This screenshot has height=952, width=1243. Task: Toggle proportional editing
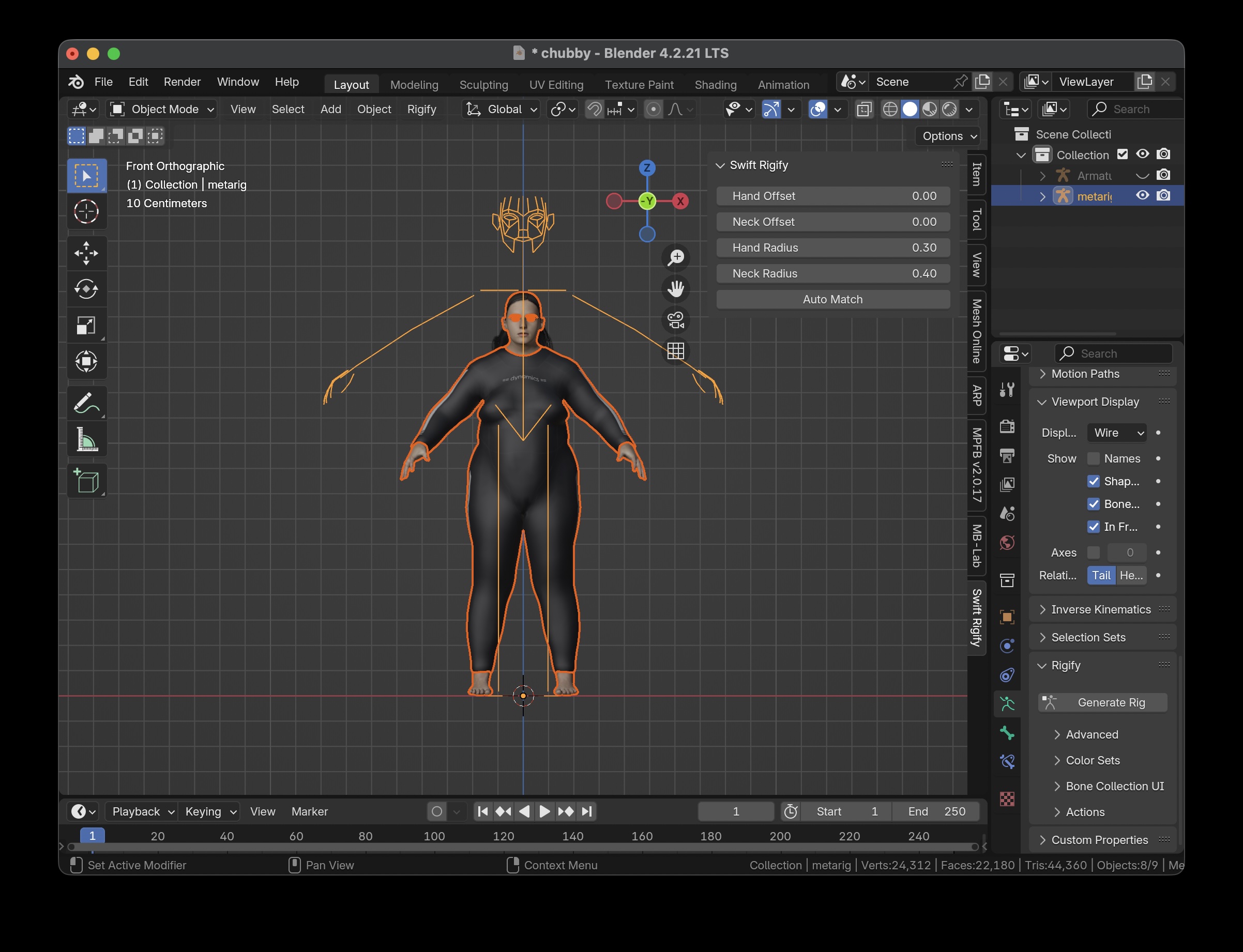coord(653,110)
